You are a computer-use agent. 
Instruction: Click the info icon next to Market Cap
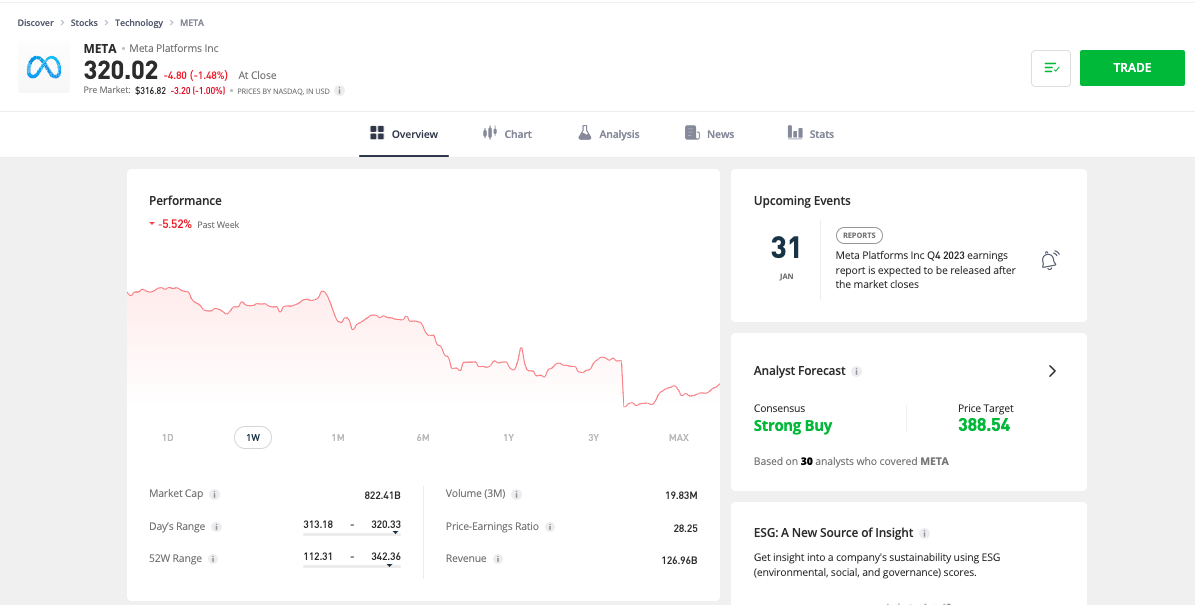click(213, 493)
